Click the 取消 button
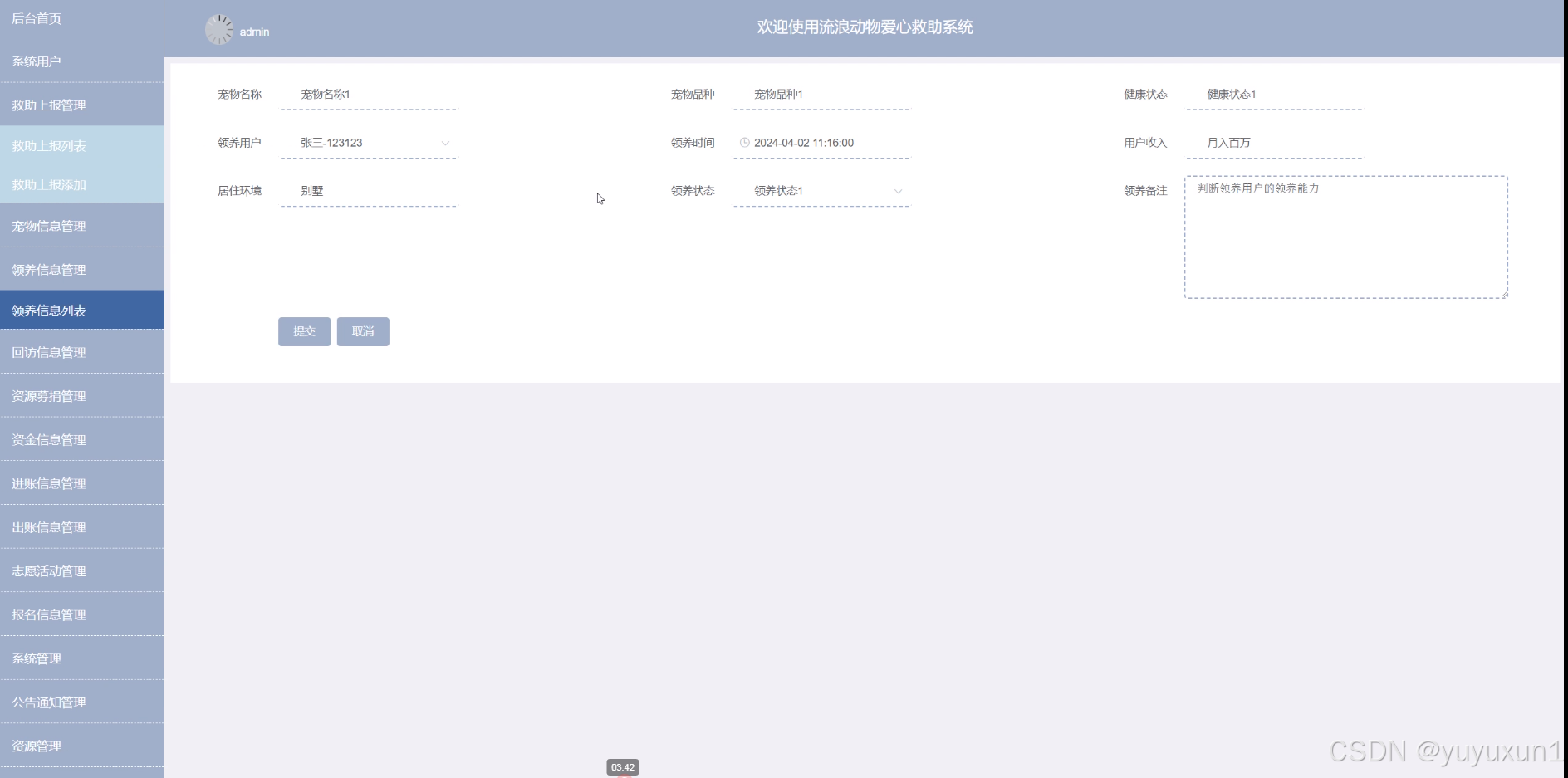This screenshot has width=1568, height=778. click(x=363, y=331)
